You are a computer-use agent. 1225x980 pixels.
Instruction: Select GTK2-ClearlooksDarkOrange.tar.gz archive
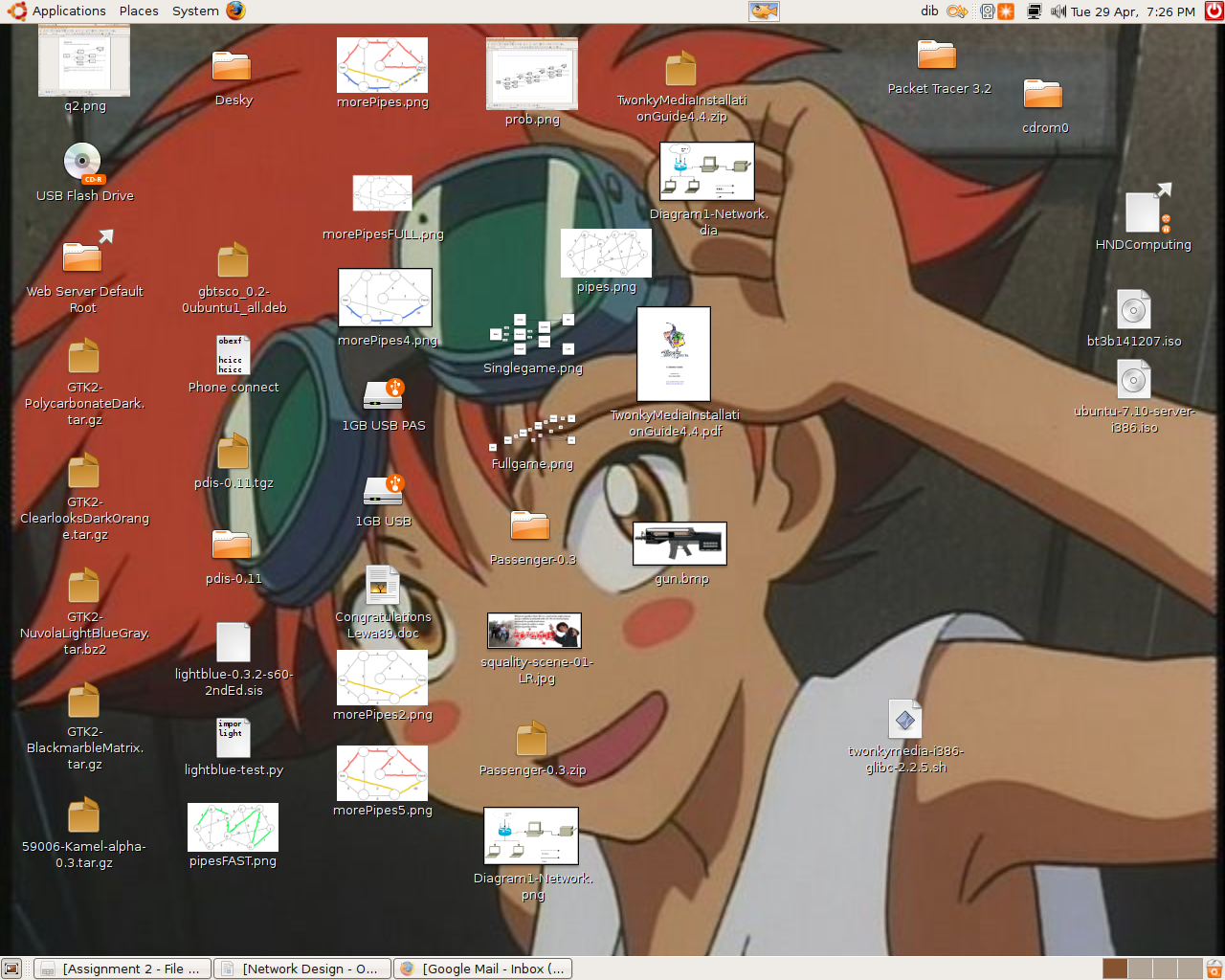click(x=83, y=471)
